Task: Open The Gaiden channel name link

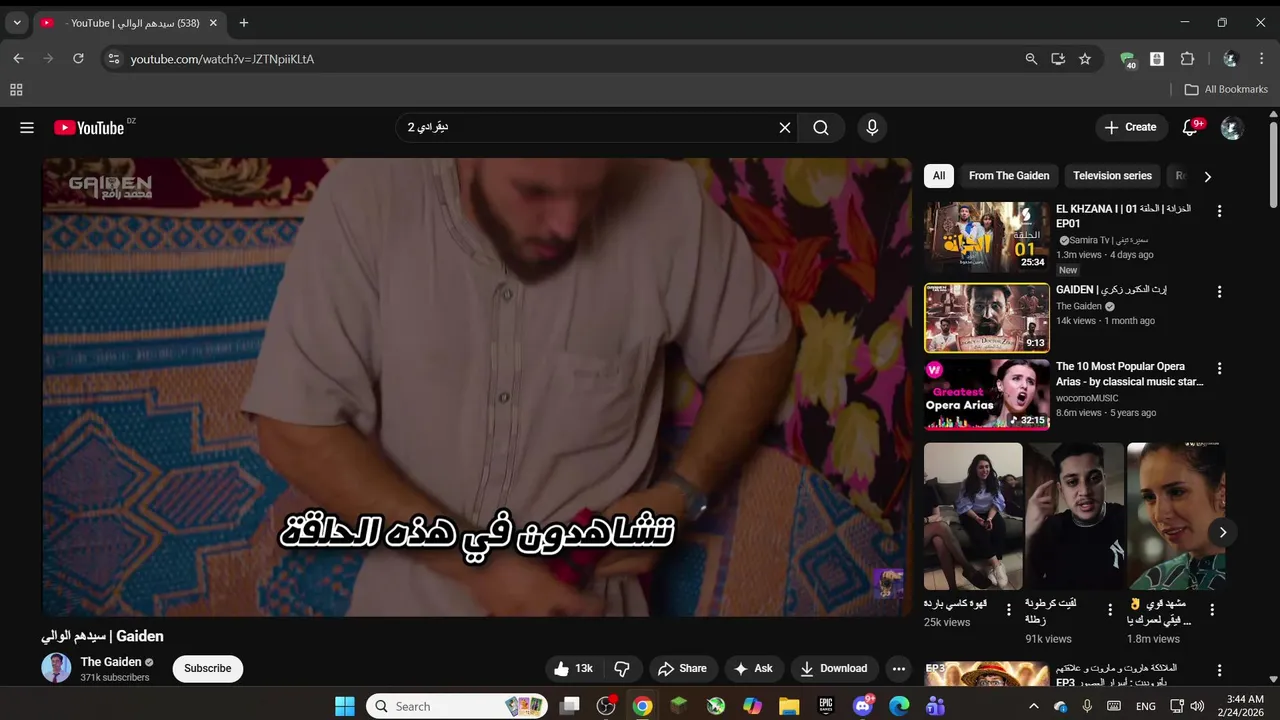Action: pyautogui.click(x=111, y=662)
